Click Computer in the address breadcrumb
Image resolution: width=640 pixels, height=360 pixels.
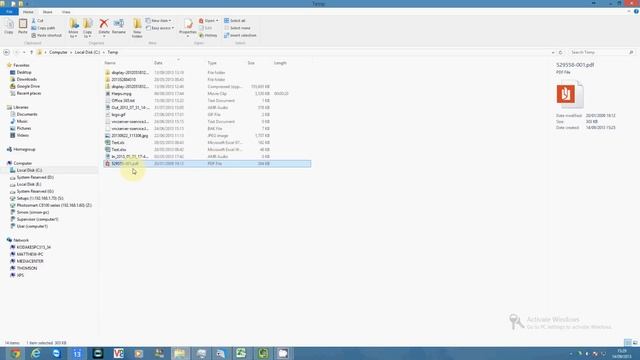[58, 52]
